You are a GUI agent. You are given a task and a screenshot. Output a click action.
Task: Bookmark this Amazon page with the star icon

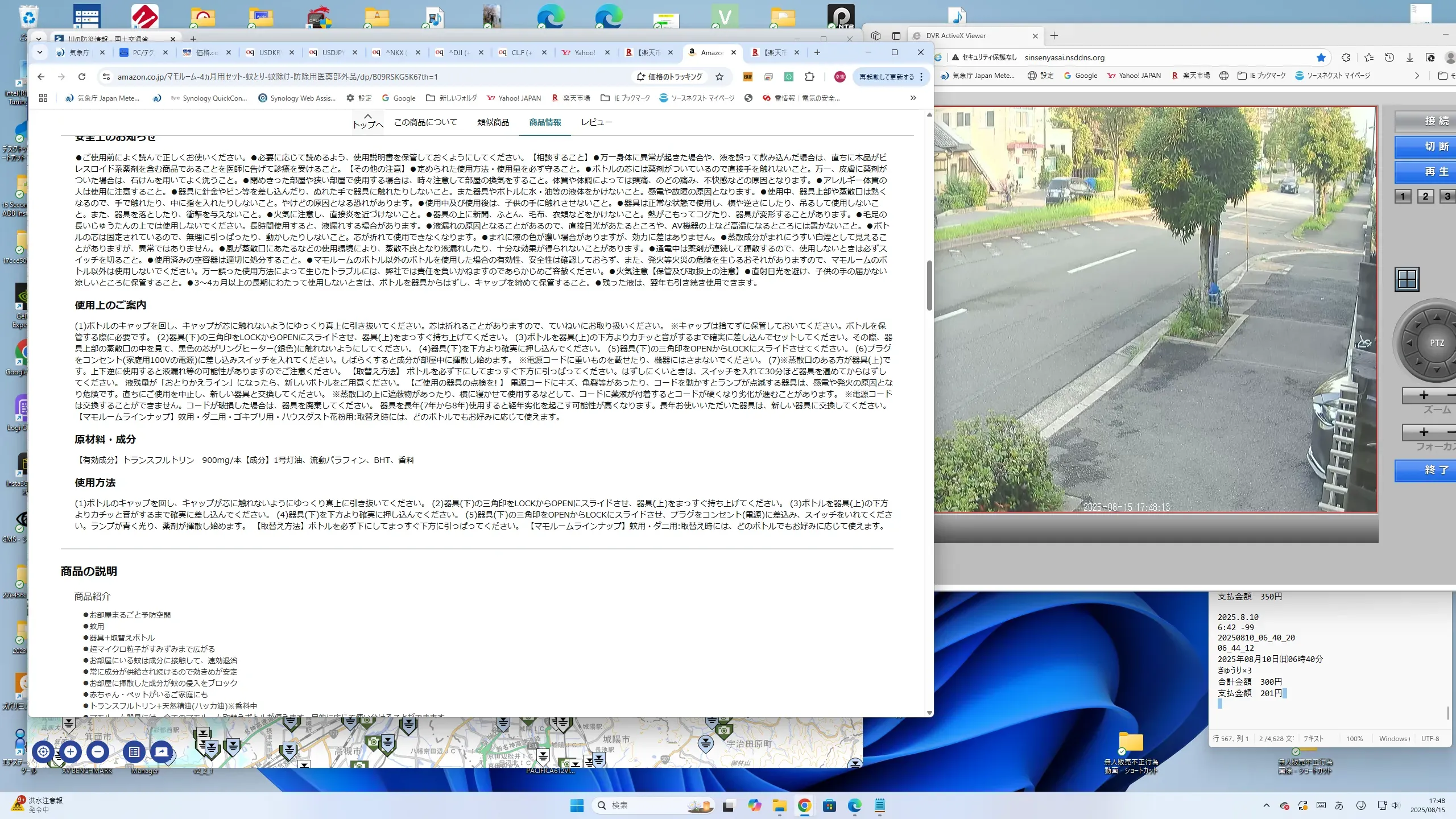tap(719, 77)
